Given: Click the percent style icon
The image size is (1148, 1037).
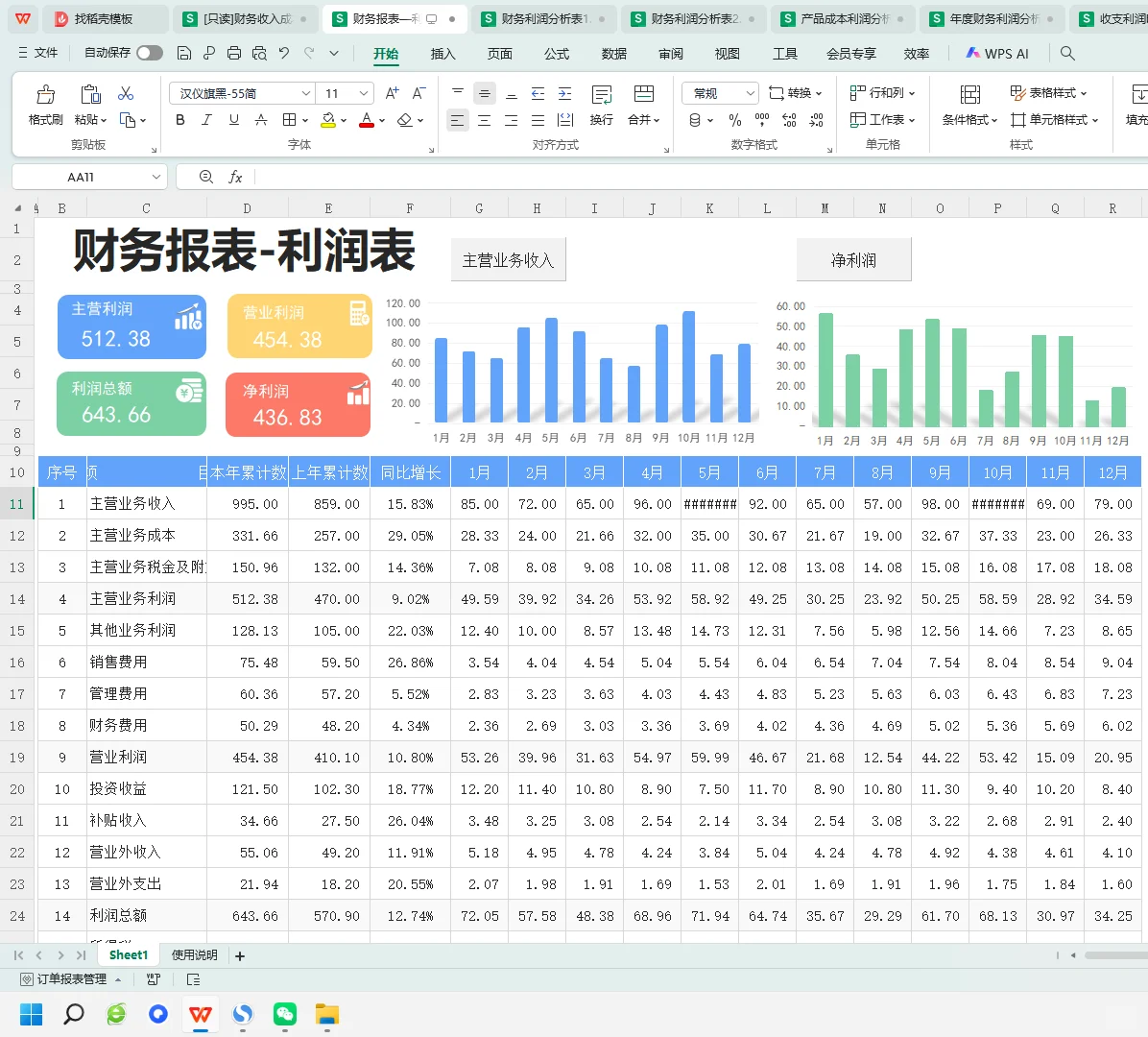Looking at the screenshot, I should 735,120.
